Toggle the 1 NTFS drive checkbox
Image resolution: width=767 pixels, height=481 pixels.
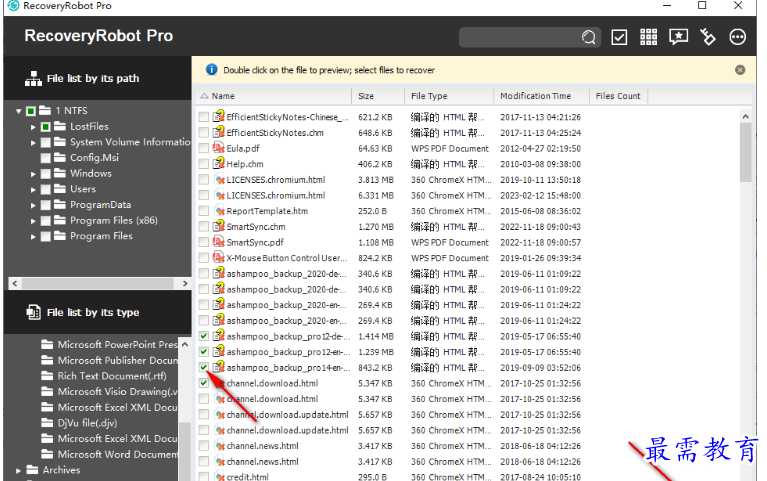point(30,111)
